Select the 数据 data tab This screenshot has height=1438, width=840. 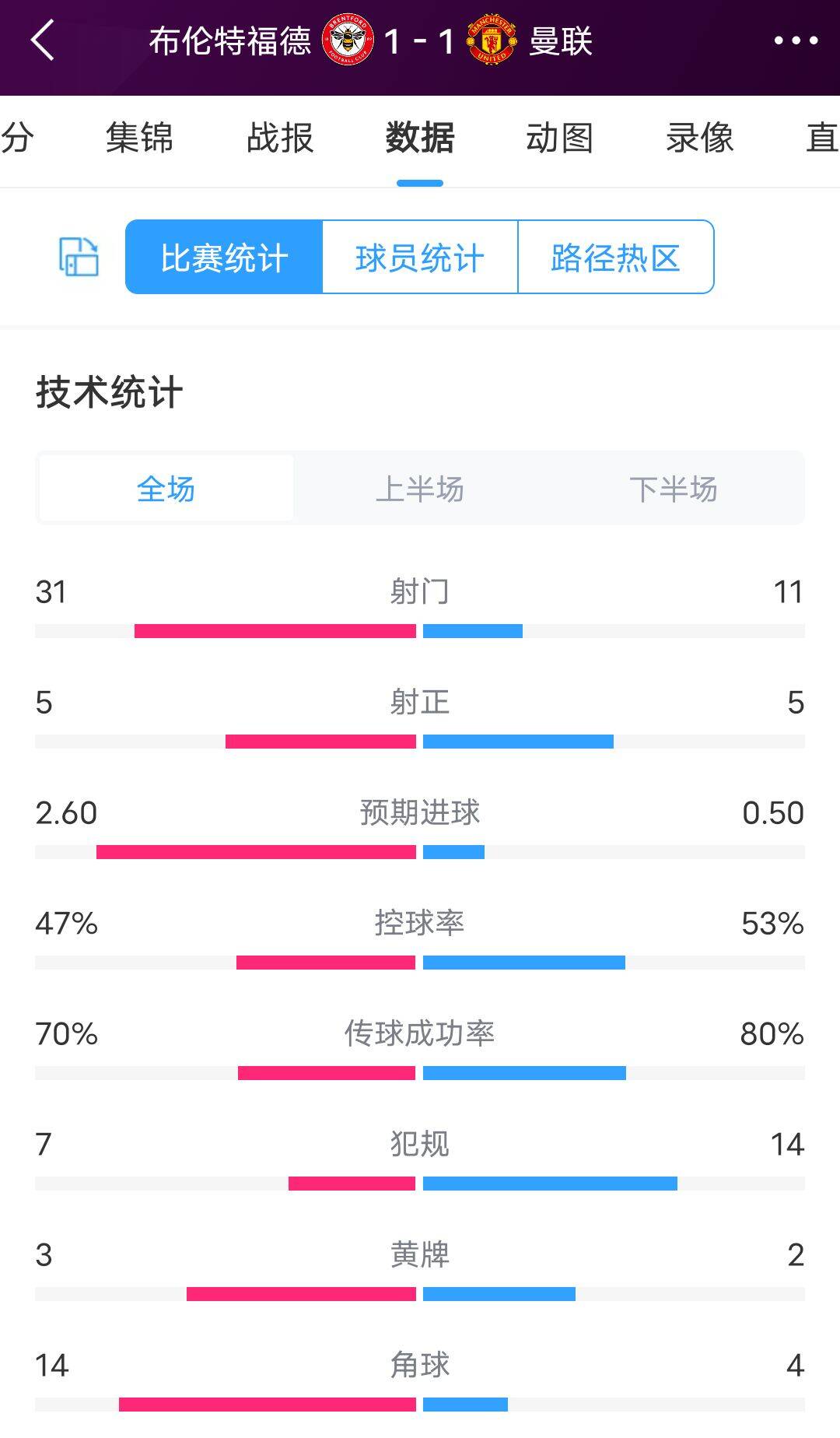[x=420, y=139]
